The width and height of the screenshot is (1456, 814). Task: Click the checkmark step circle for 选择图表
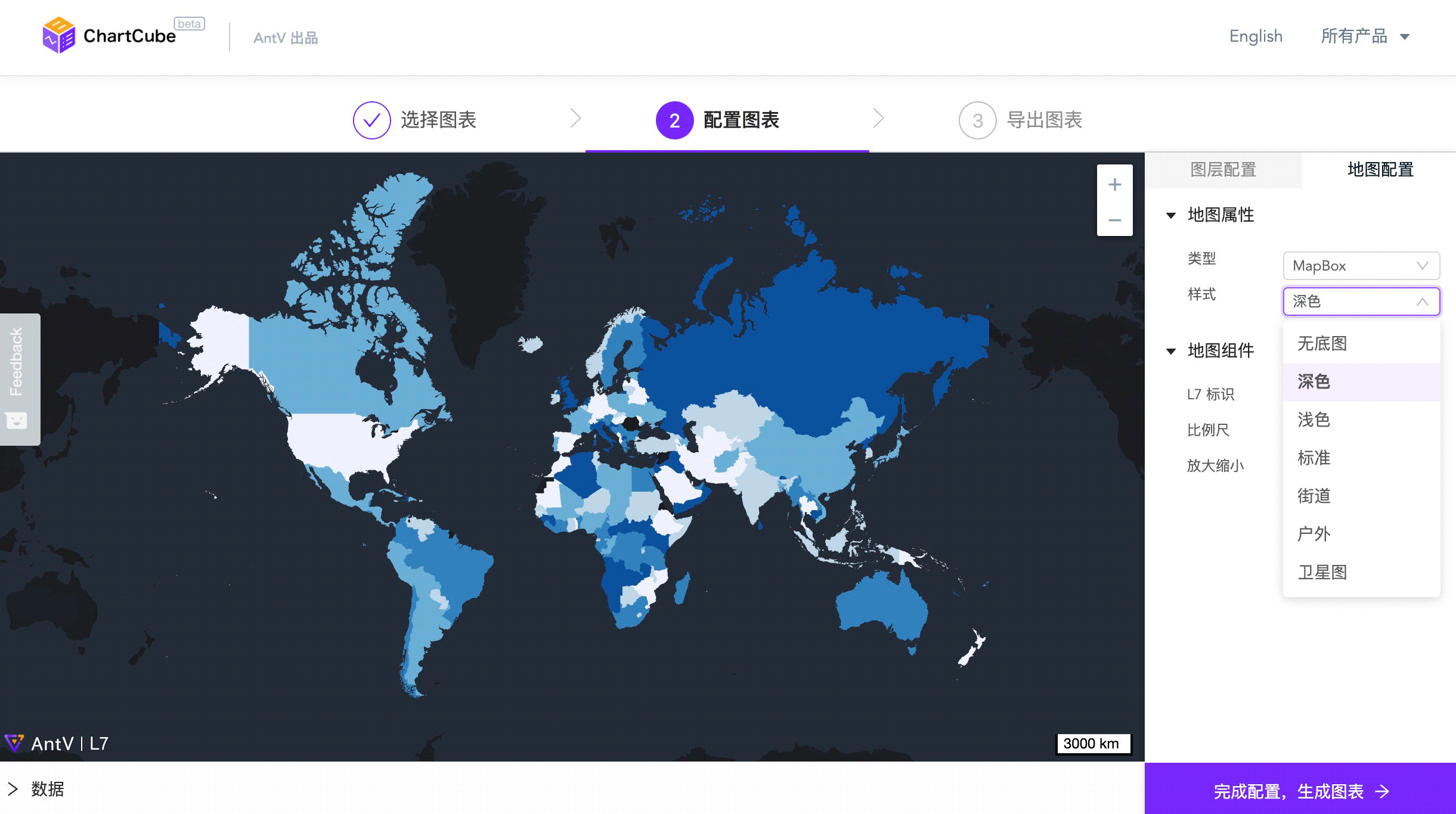[x=371, y=120]
